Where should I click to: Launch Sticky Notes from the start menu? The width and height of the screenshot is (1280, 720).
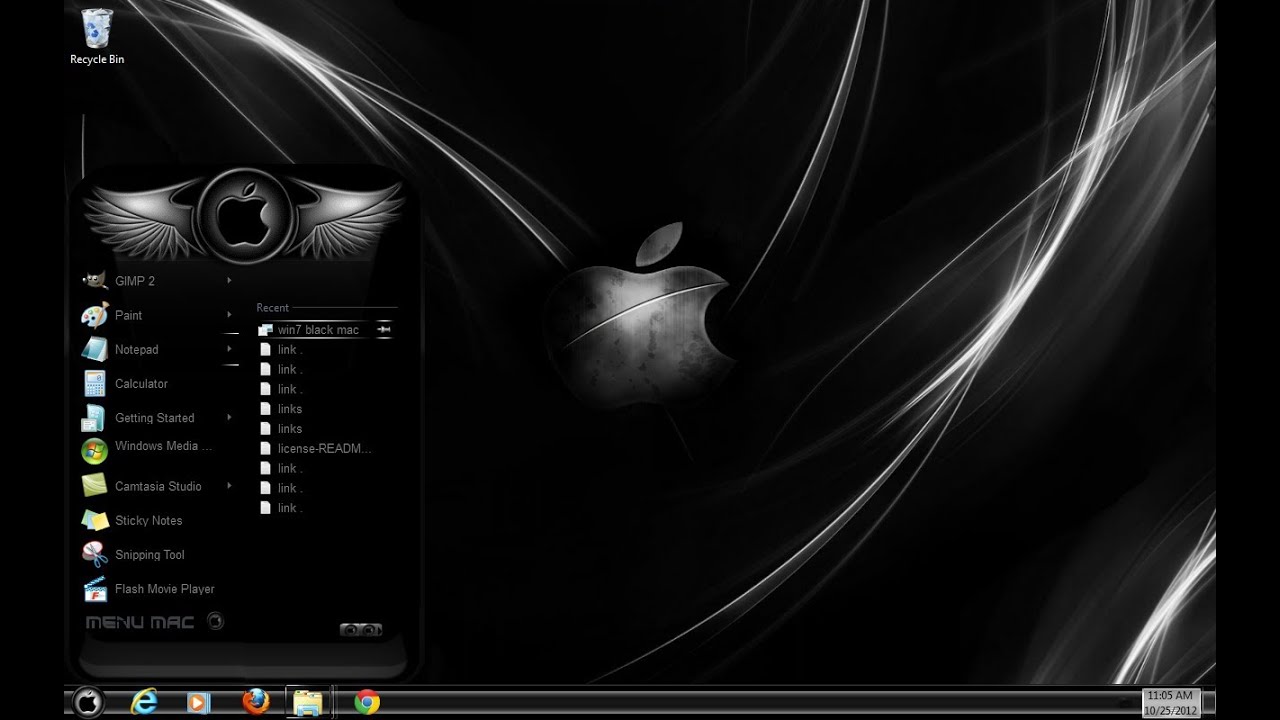click(148, 521)
